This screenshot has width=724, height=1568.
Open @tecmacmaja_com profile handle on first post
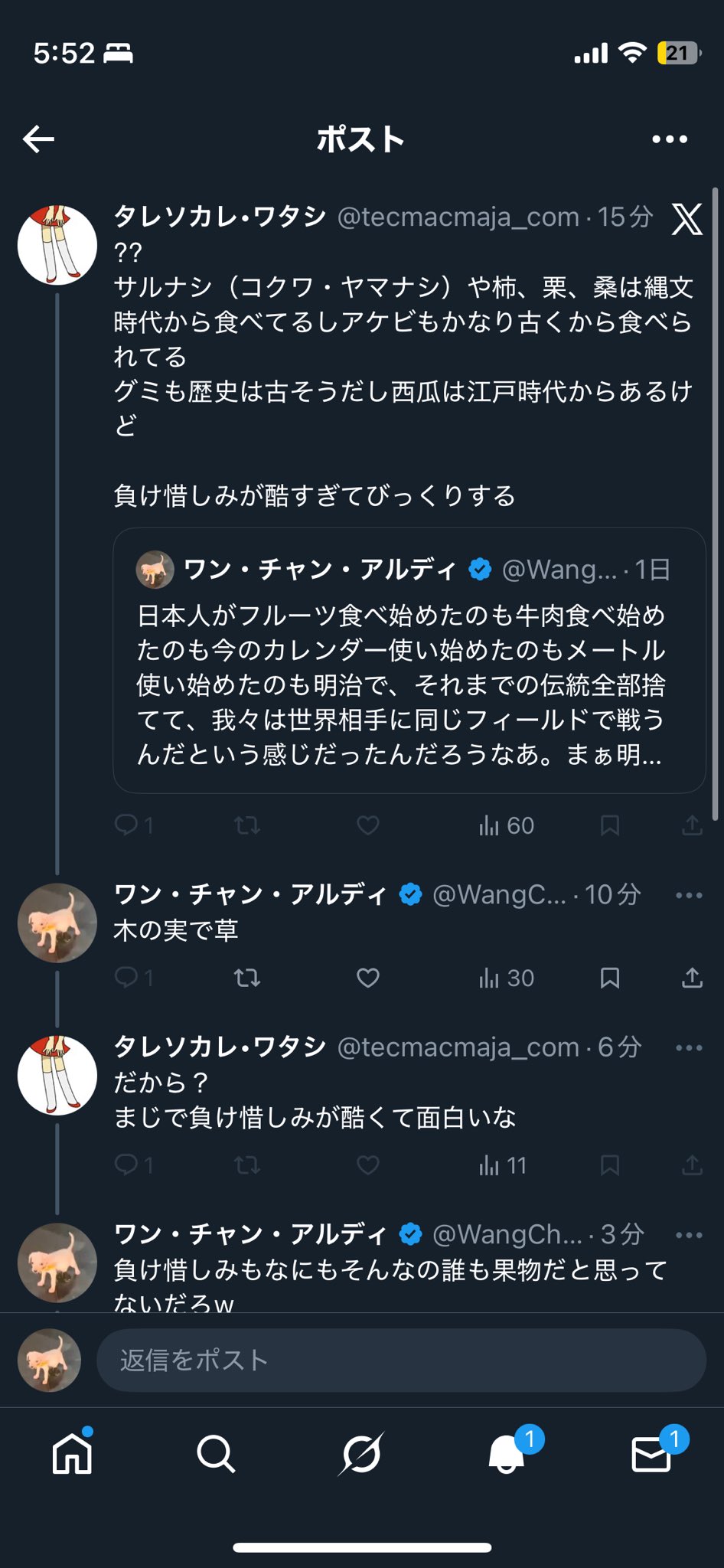(x=458, y=217)
